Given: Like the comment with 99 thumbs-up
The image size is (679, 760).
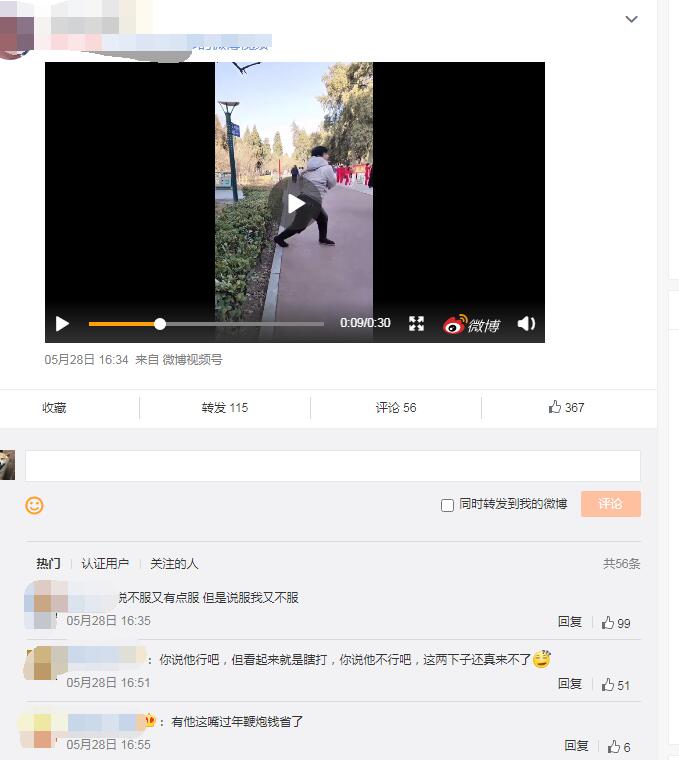Looking at the screenshot, I should pyautogui.click(x=616, y=623).
